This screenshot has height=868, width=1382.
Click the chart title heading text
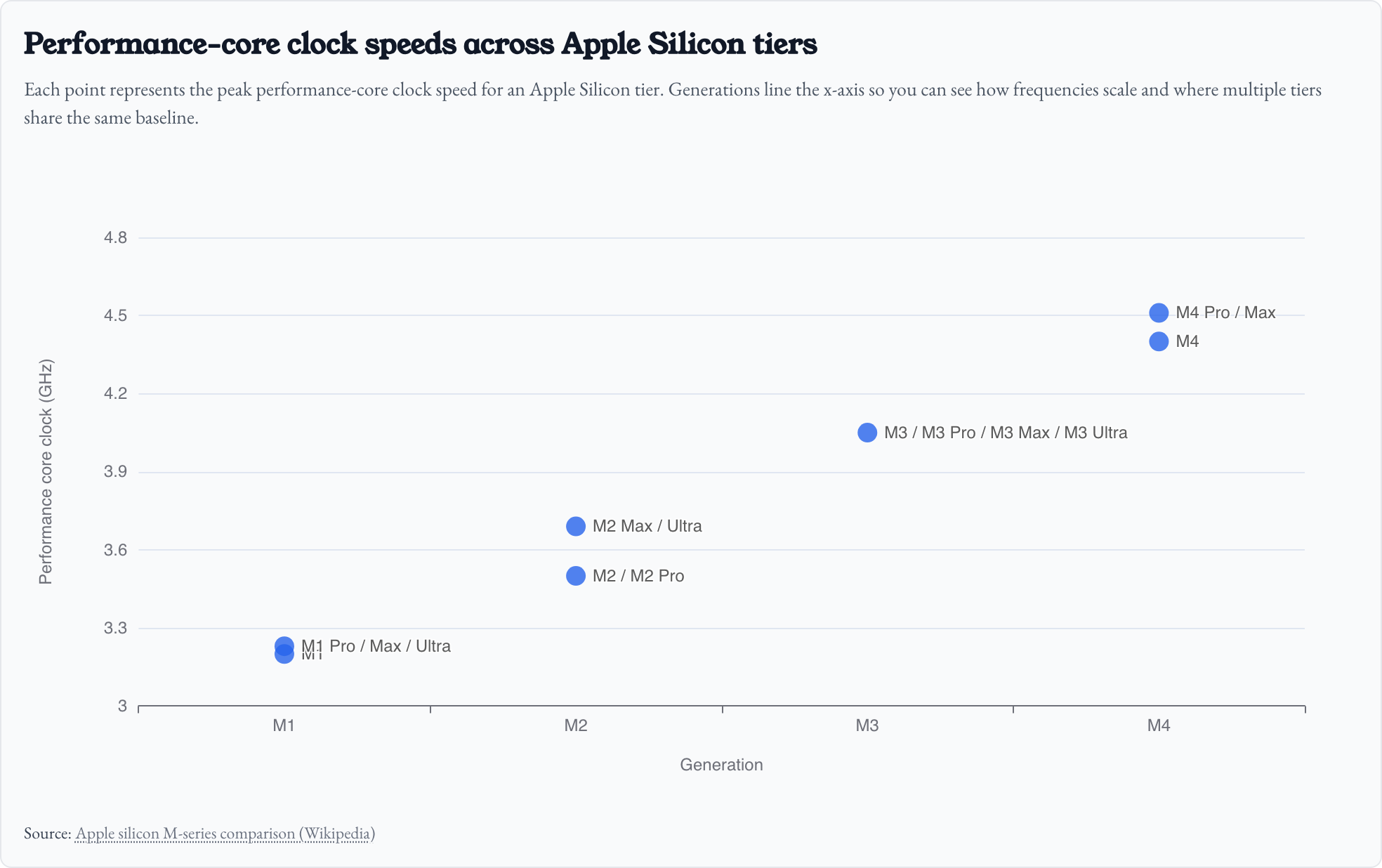[x=420, y=44]
